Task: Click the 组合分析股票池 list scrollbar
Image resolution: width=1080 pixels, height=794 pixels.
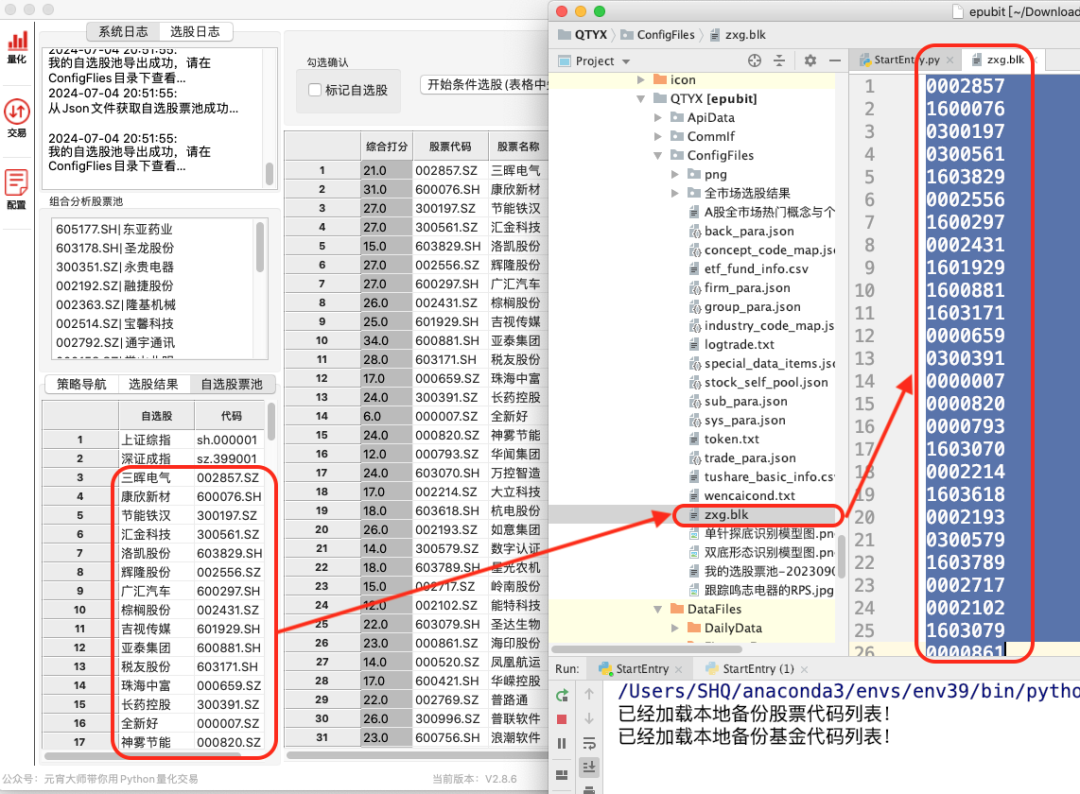Action: (260, 247)
